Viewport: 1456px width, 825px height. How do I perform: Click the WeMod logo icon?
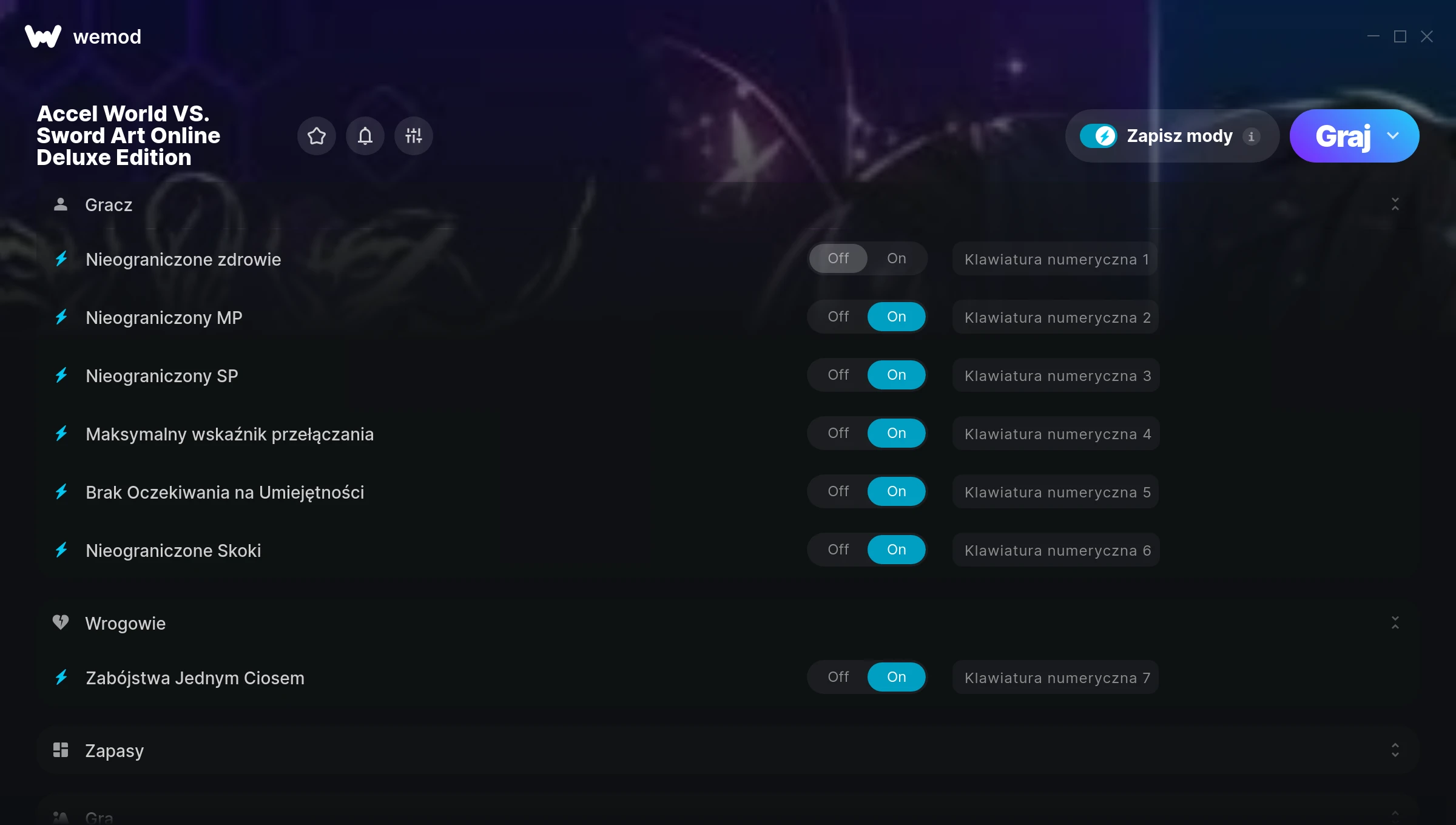(43, 36)
